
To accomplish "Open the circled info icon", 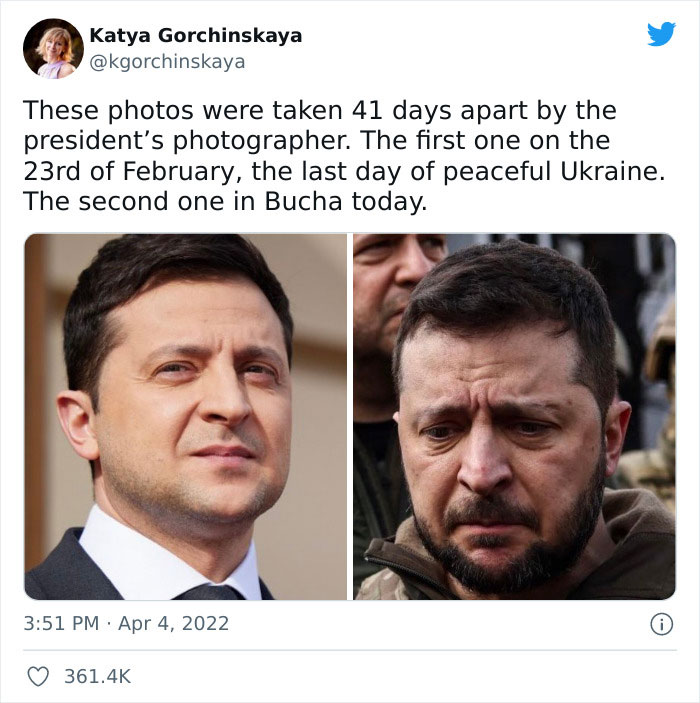I will coord(660,624).
